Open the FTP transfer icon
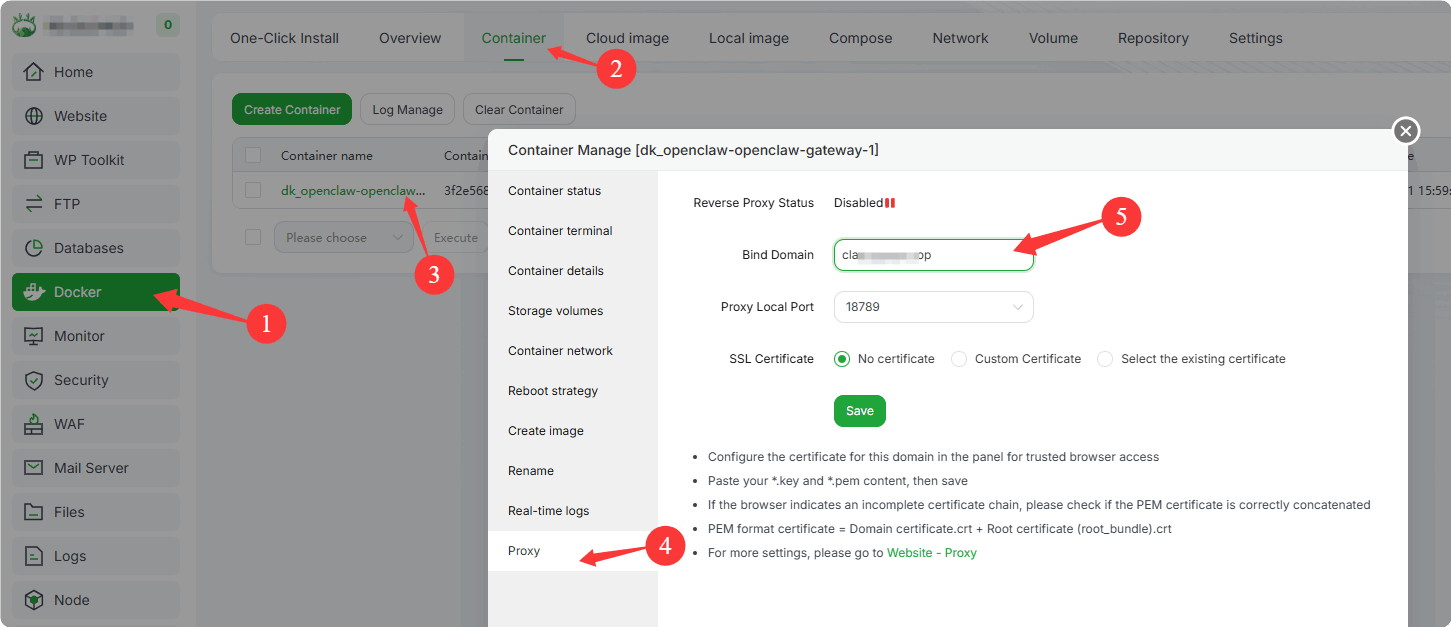Viewport: 1451px width, 627px height. [x=34, y=204]
